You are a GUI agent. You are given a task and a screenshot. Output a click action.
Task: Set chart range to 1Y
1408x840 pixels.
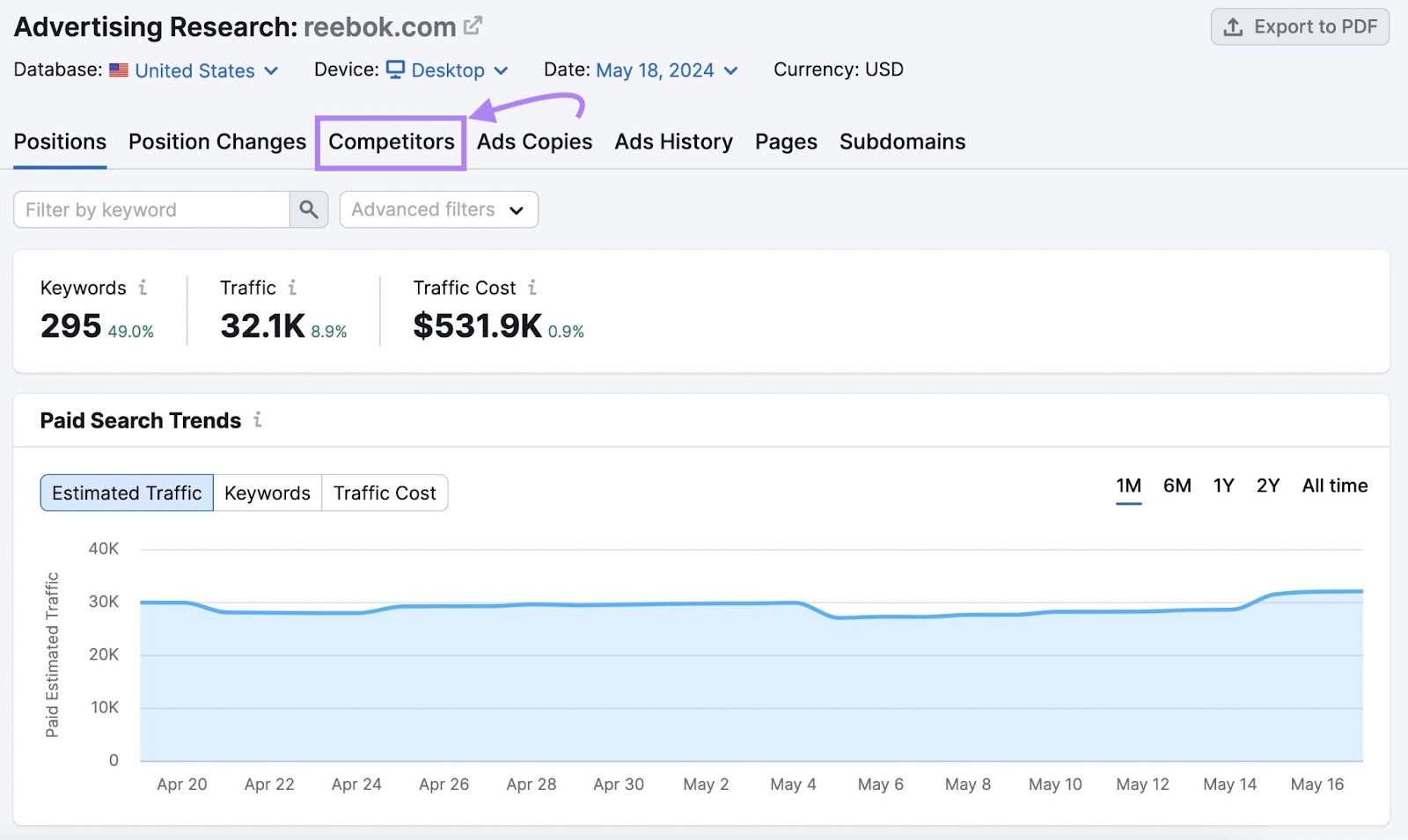point(1223,486)
